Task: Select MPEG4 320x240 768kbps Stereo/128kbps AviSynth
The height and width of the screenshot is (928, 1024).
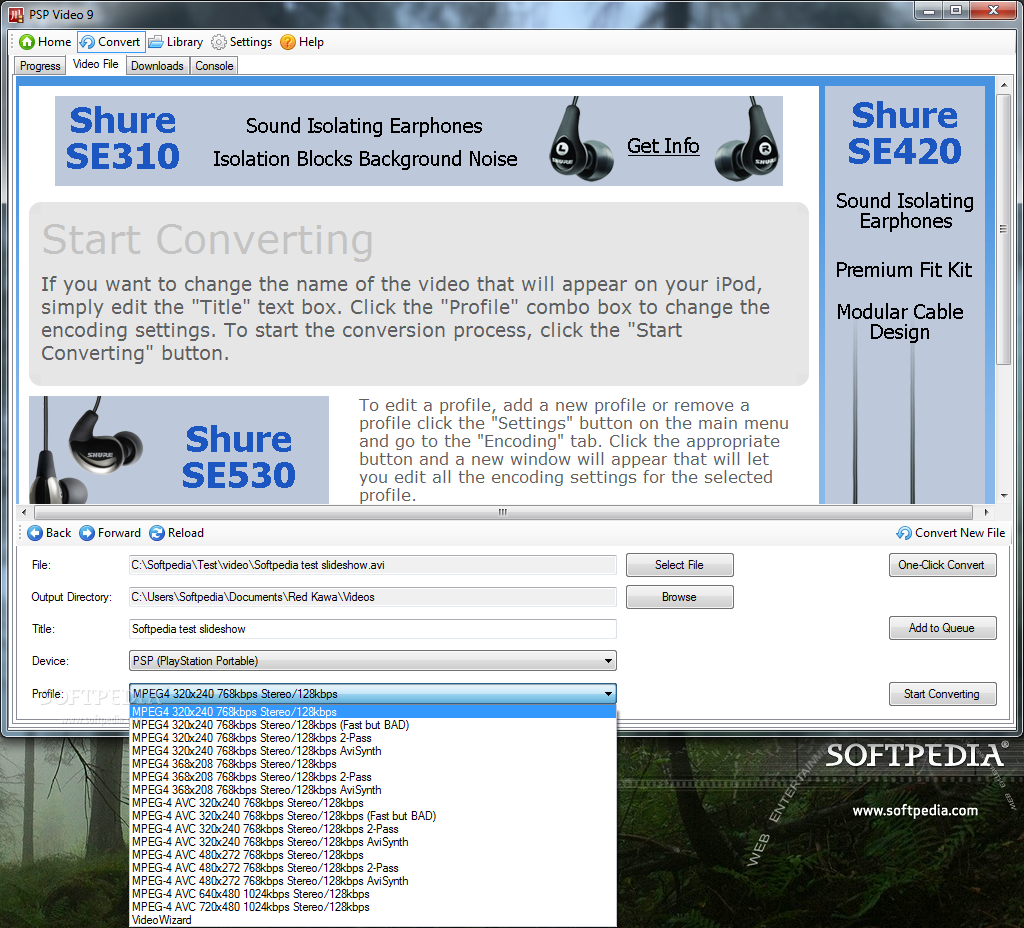Action: tap(373, 751)
